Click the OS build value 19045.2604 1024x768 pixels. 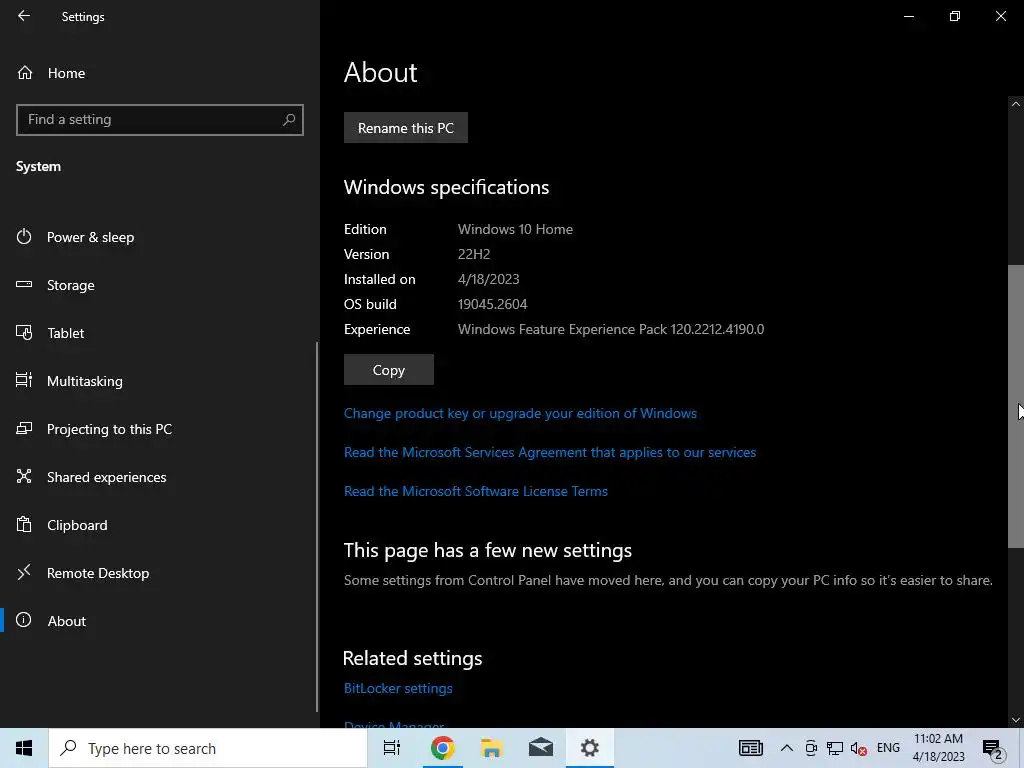pos(492,304)
